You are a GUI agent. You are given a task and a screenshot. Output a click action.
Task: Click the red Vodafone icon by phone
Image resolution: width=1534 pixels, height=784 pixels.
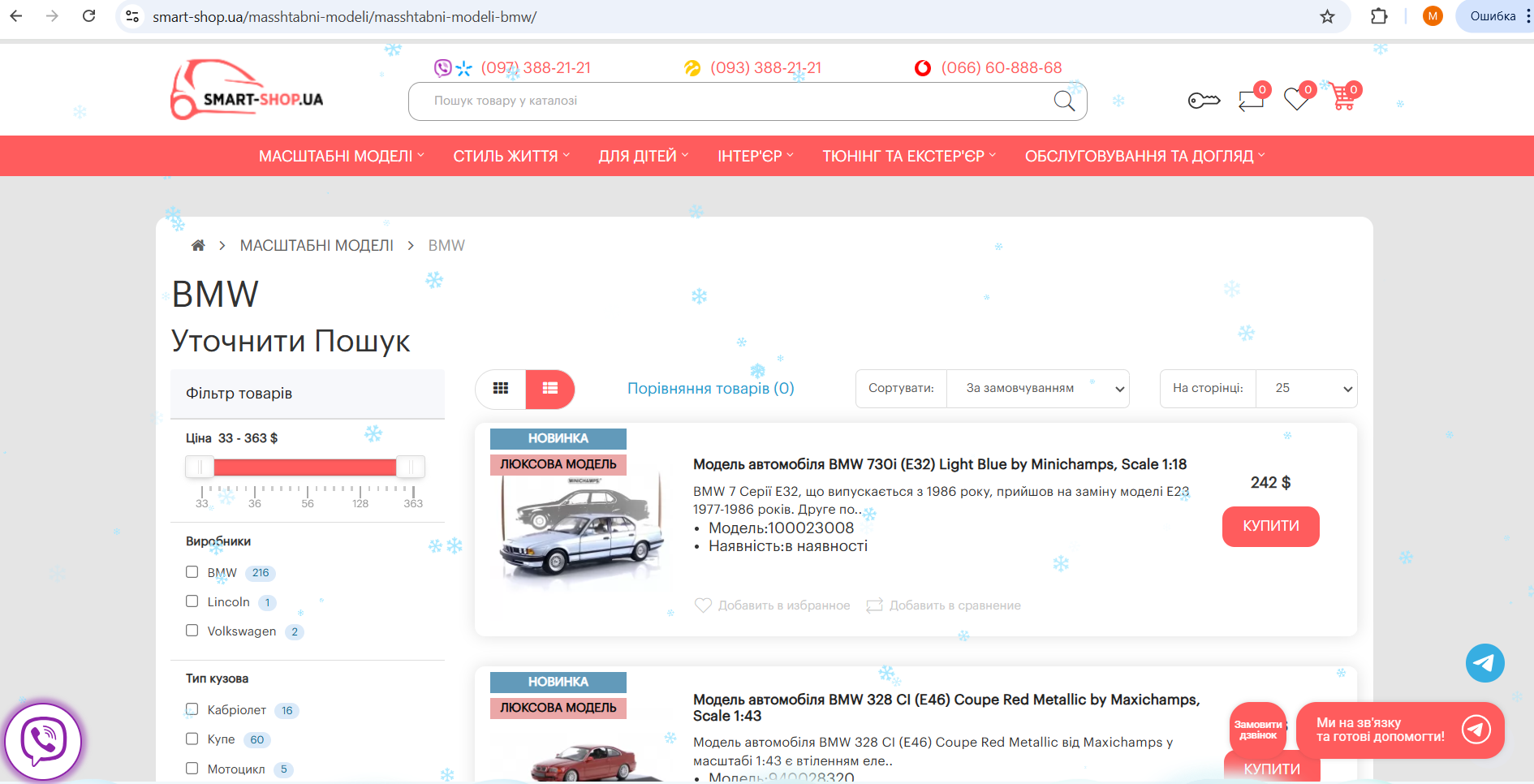coord(923,68)
